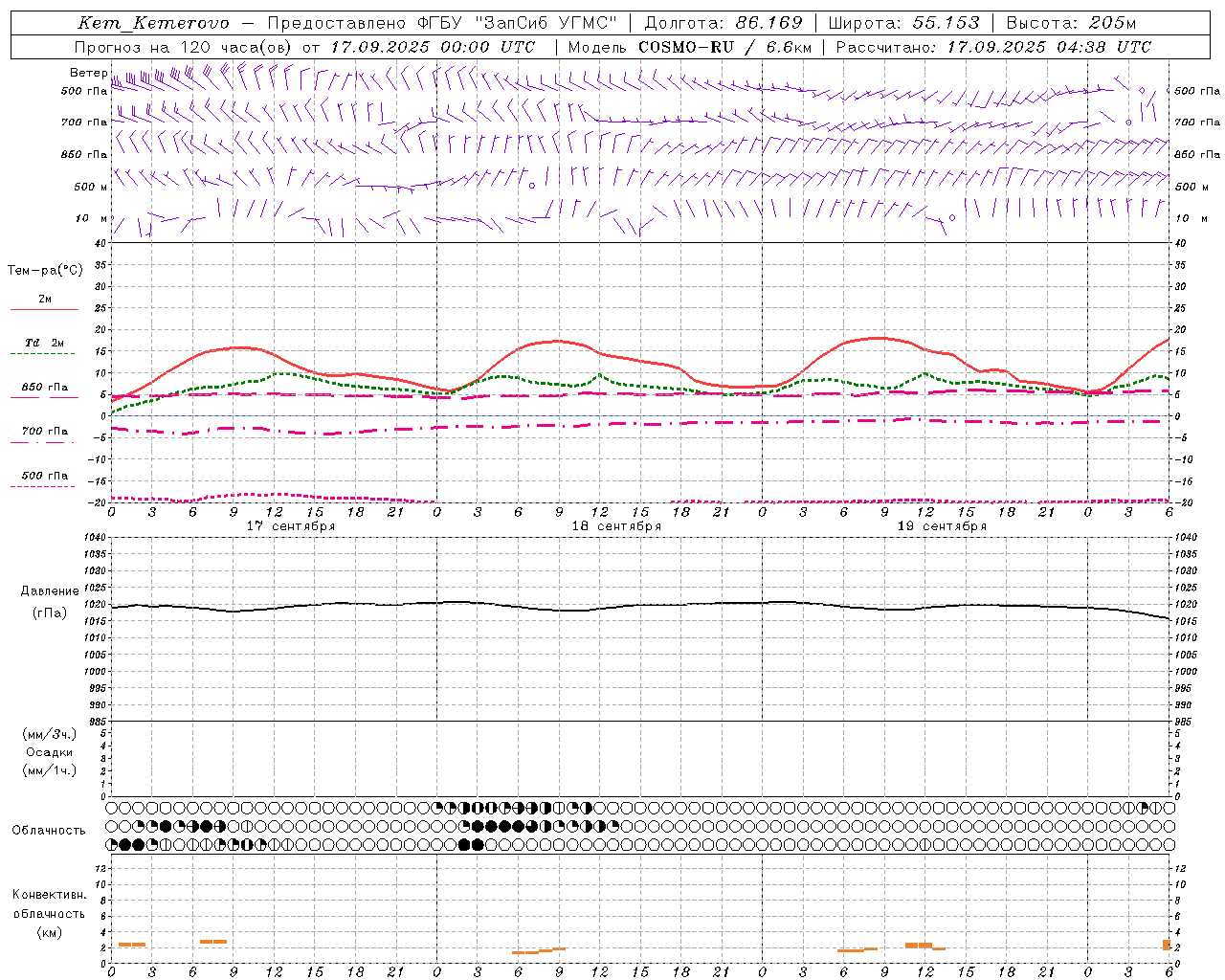Click the longitude value "Долгота: 86.169"
The height and width of the screenshot is (980, 1225).
[x=724, y=23]
